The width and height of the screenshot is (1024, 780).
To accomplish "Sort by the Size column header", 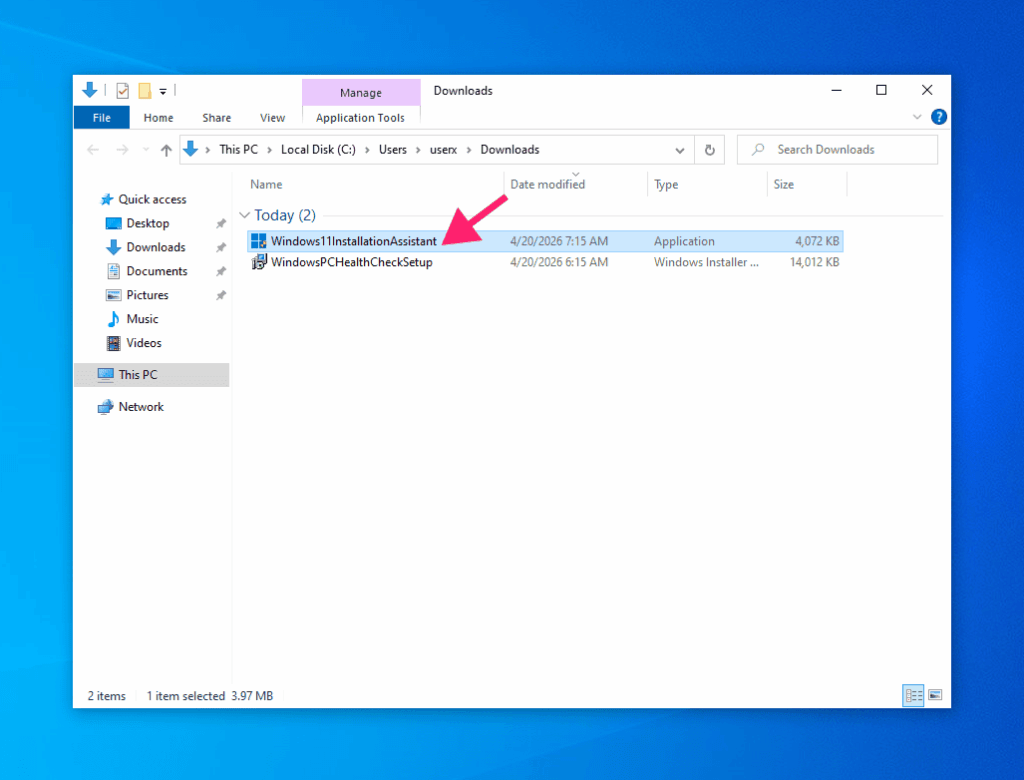I will click(x=783, y=184).
